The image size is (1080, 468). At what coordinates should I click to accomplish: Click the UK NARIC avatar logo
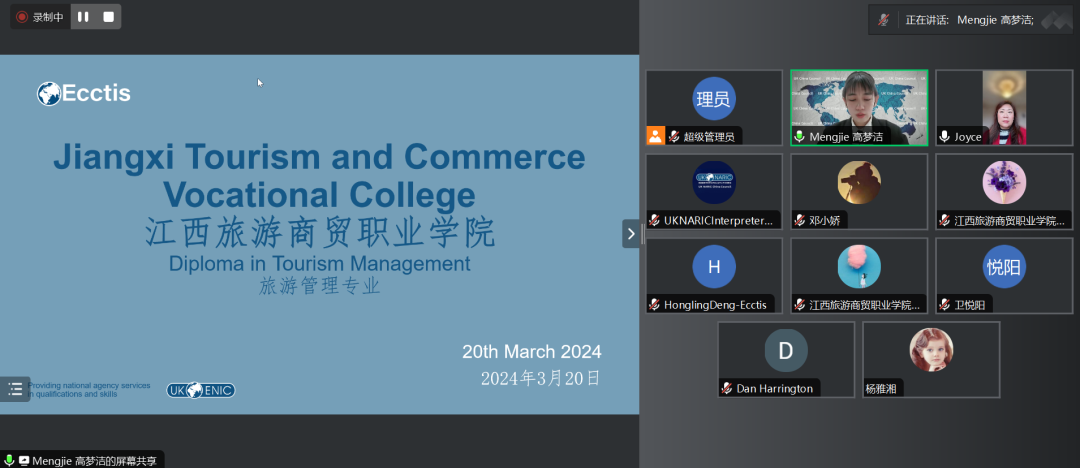tap(714, 183)
